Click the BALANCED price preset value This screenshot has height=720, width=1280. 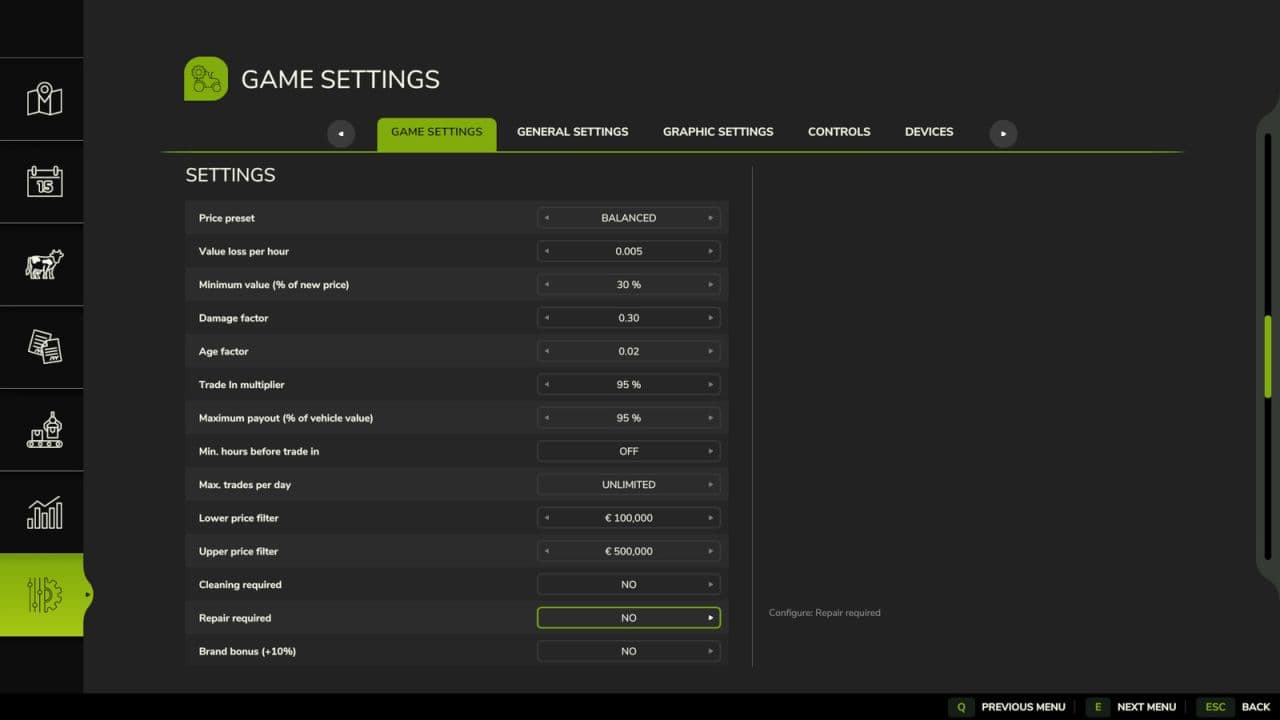pos(628,218)
